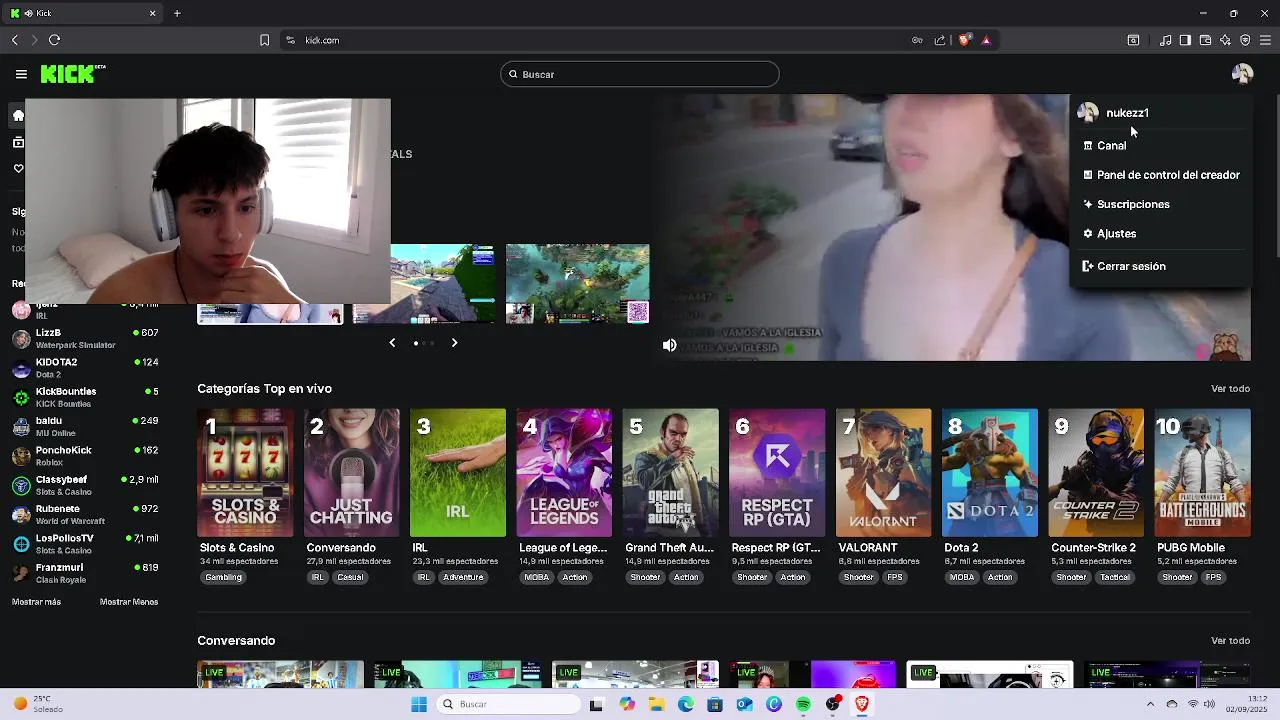Screen dimensions: 1280x720
Task: Show the previous featured stream carousel arrow
Action: click(x=392, y=343)
